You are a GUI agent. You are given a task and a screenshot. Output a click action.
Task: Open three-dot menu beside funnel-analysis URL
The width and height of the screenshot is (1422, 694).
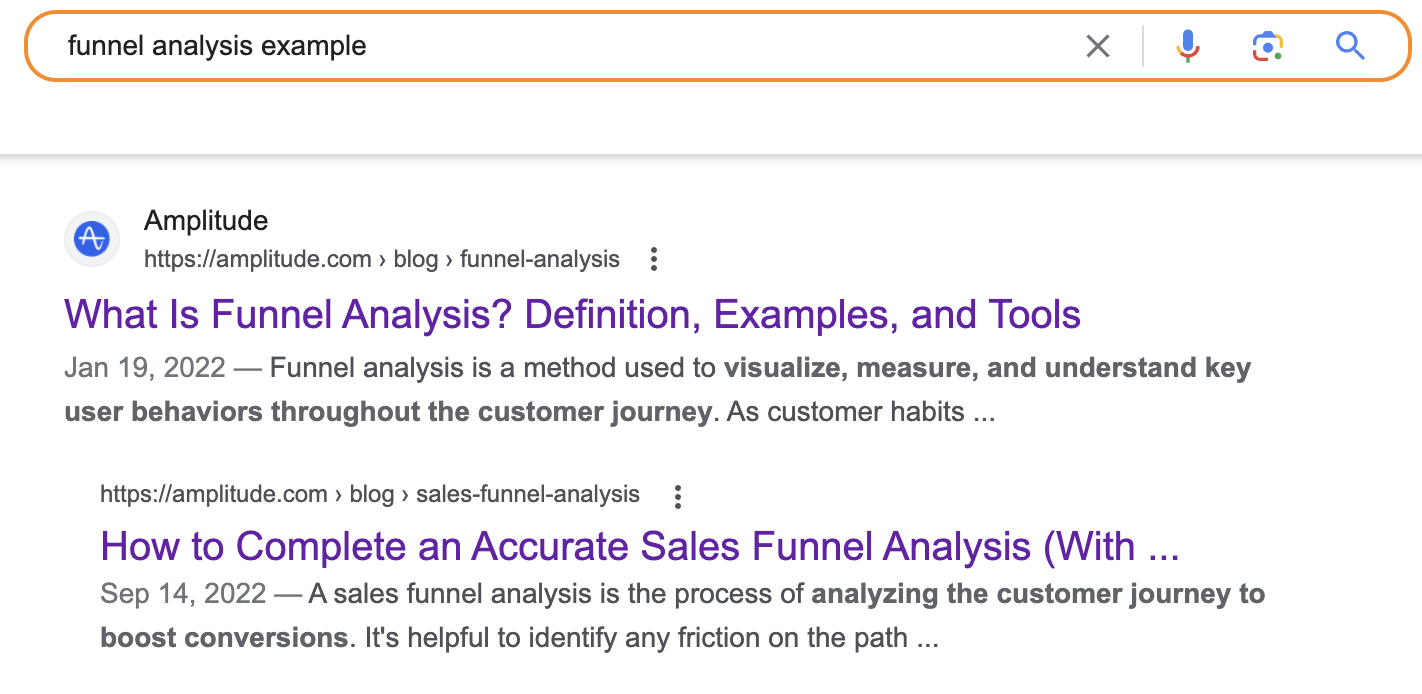pos(654,260)
